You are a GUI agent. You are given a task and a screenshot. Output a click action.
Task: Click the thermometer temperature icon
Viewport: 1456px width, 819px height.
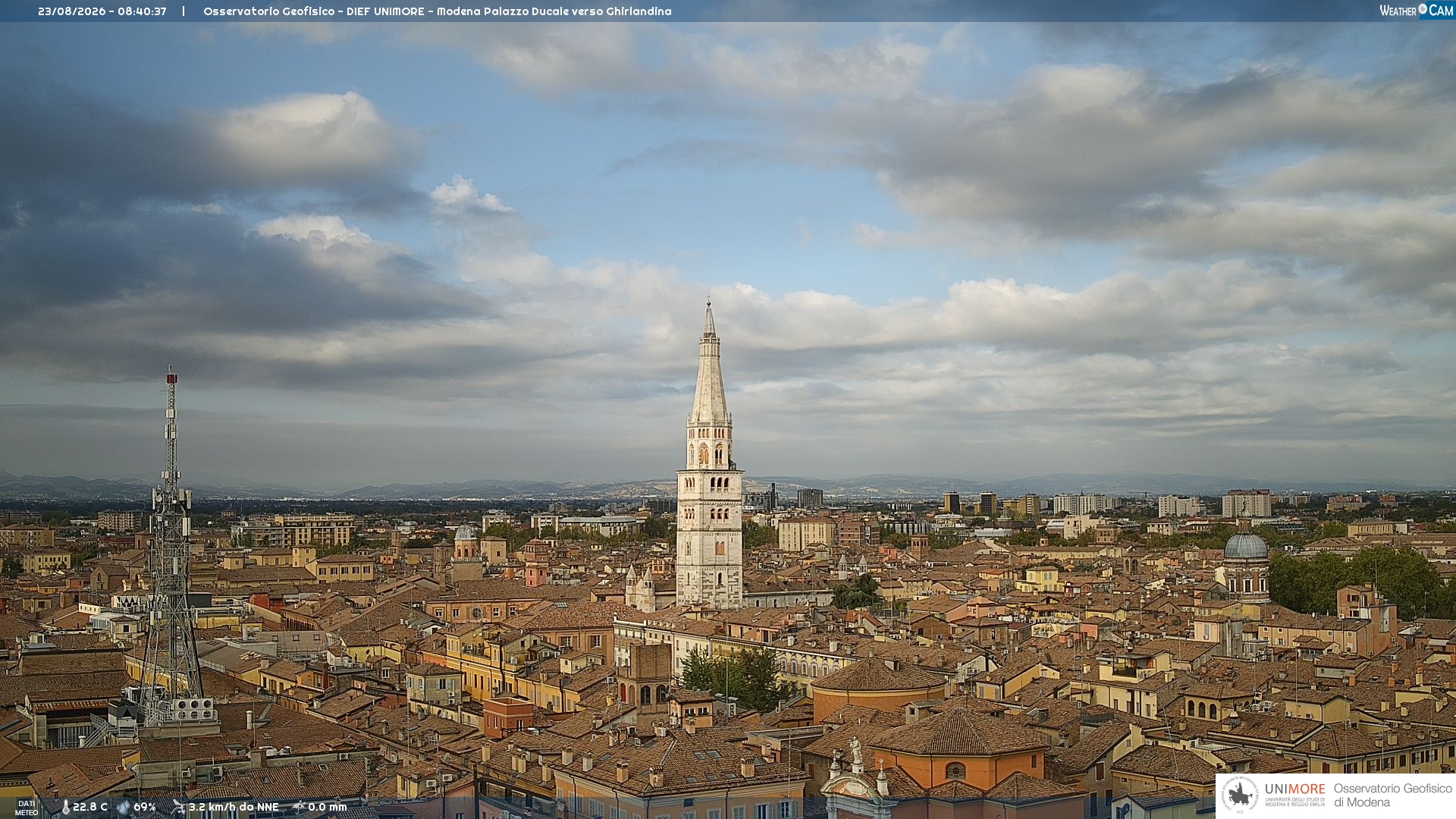tap(65, 807)
